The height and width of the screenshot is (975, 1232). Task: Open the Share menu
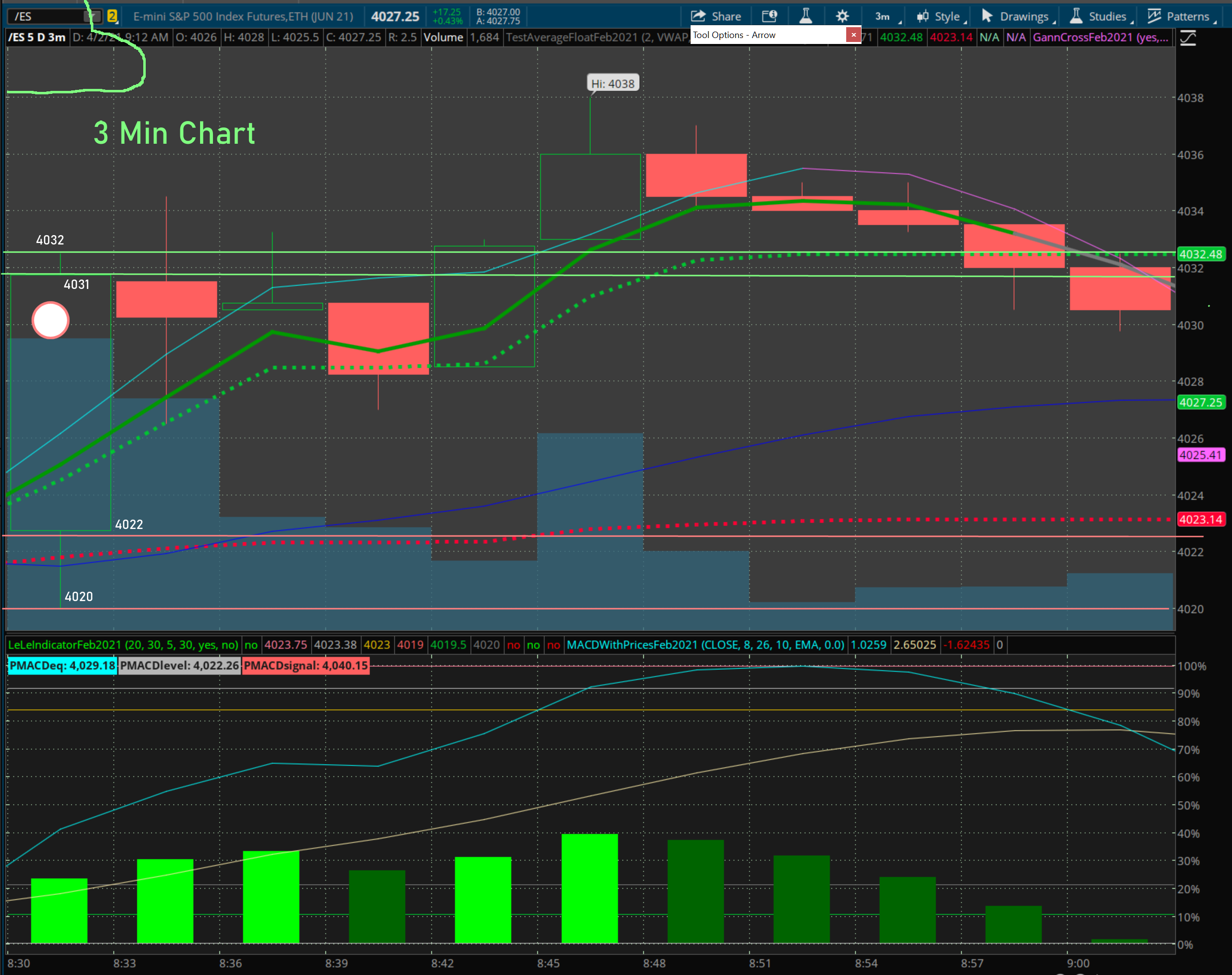coord(715,16)
